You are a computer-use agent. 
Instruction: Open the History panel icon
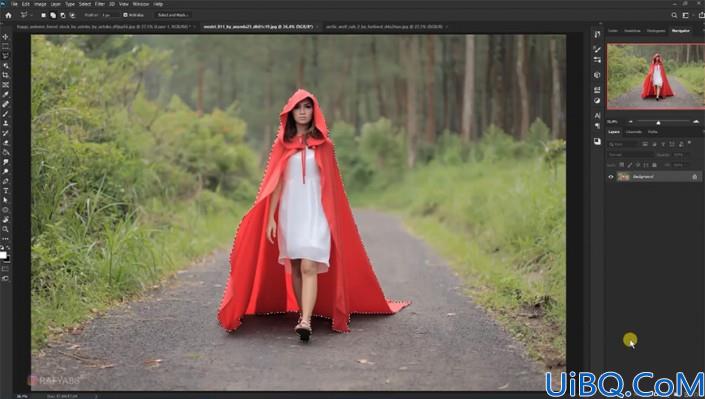click(x=597, y=34)
